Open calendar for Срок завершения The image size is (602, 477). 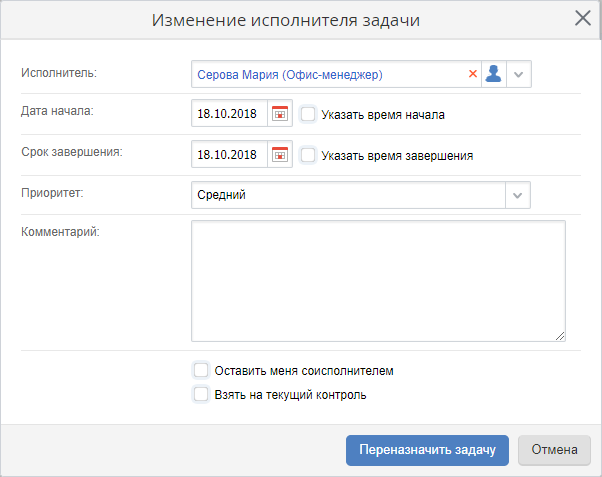click(280, 154)
